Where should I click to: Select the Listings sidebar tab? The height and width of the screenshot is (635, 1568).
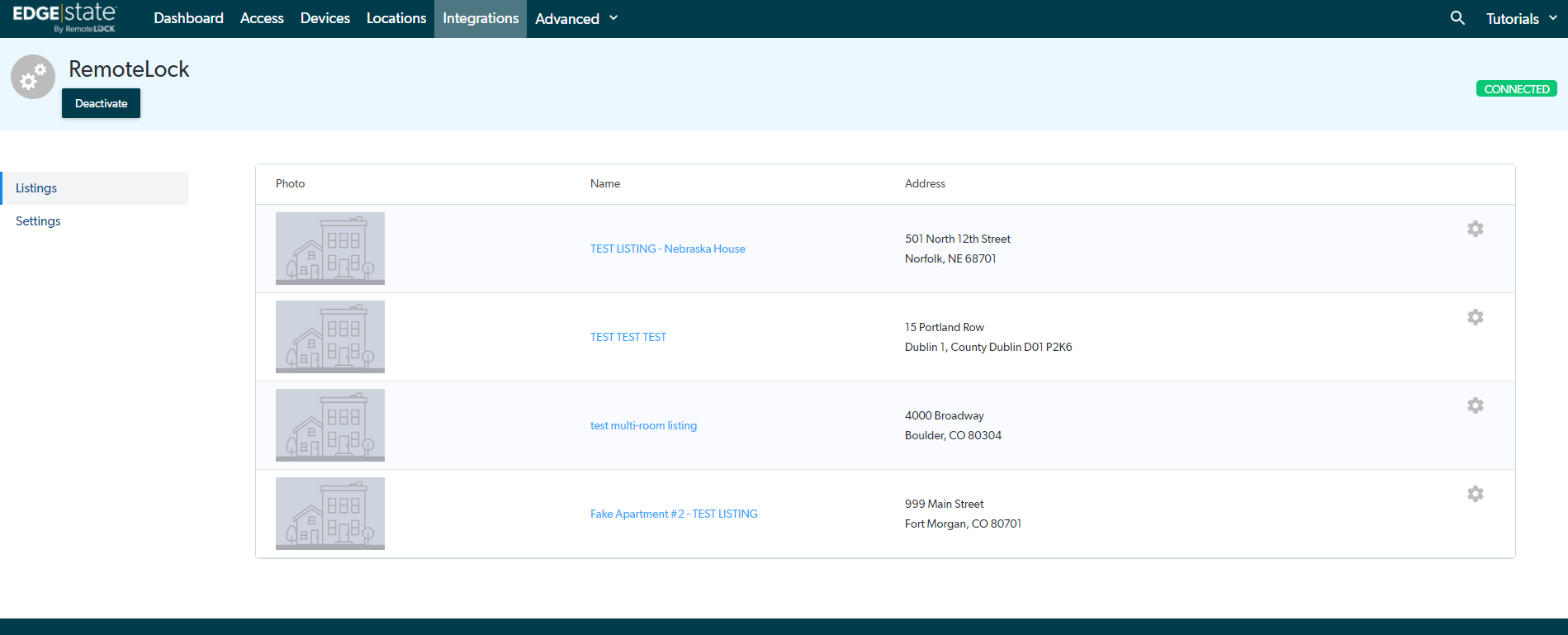[x=36, y=188]
